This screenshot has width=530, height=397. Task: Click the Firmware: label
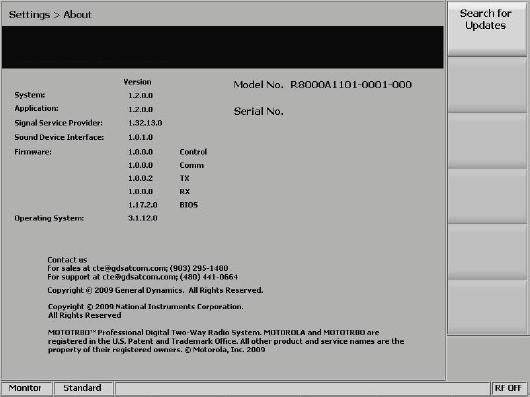(33, 152)
